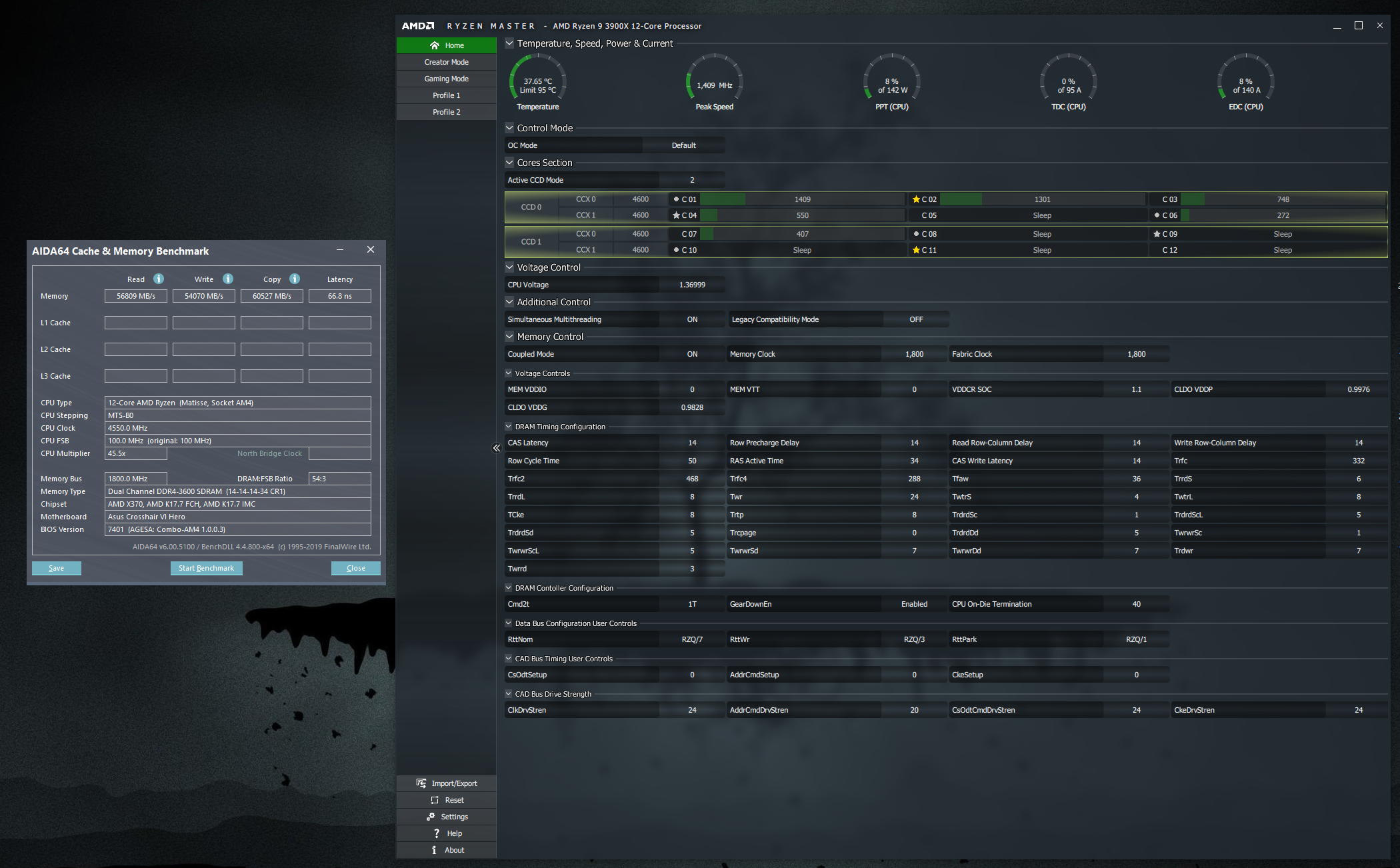This screenshot has width=1400, height=868.
Task: Toggle Simultaneous Multithreading ON value
Action: click(x=692, y=319)
